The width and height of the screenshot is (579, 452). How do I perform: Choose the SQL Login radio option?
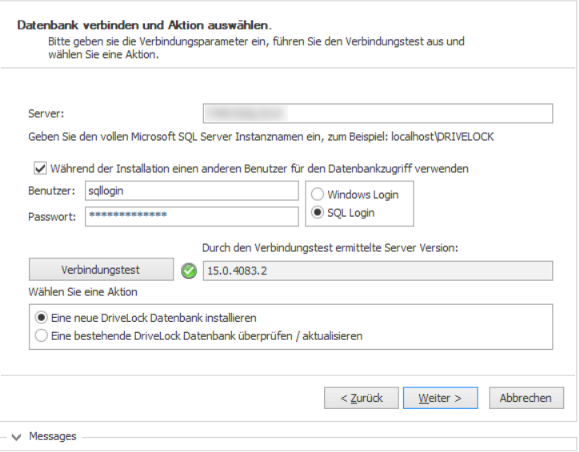(318, 212)
